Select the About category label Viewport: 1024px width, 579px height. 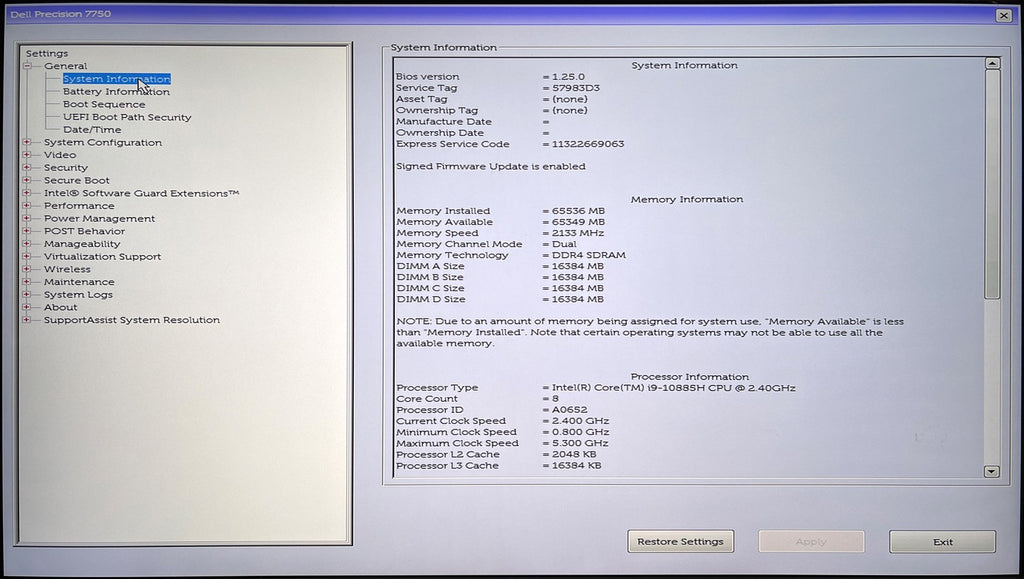[x=60, y=307]
